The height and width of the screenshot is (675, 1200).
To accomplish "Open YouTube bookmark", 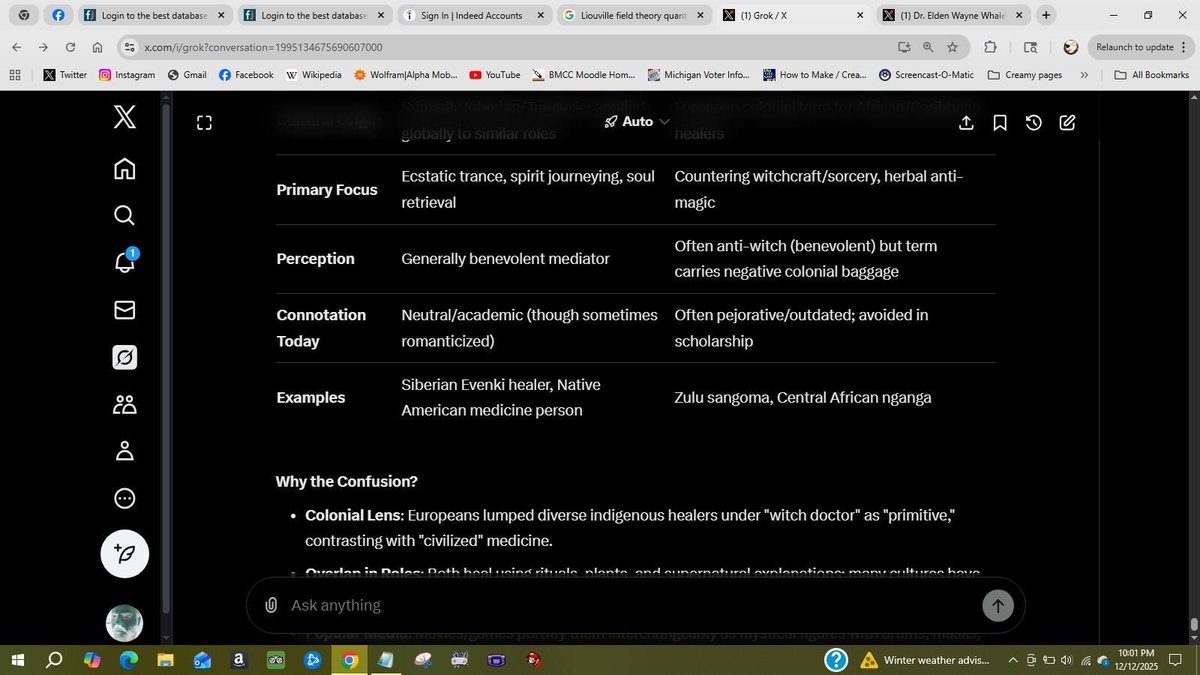I will click(494, 75).
